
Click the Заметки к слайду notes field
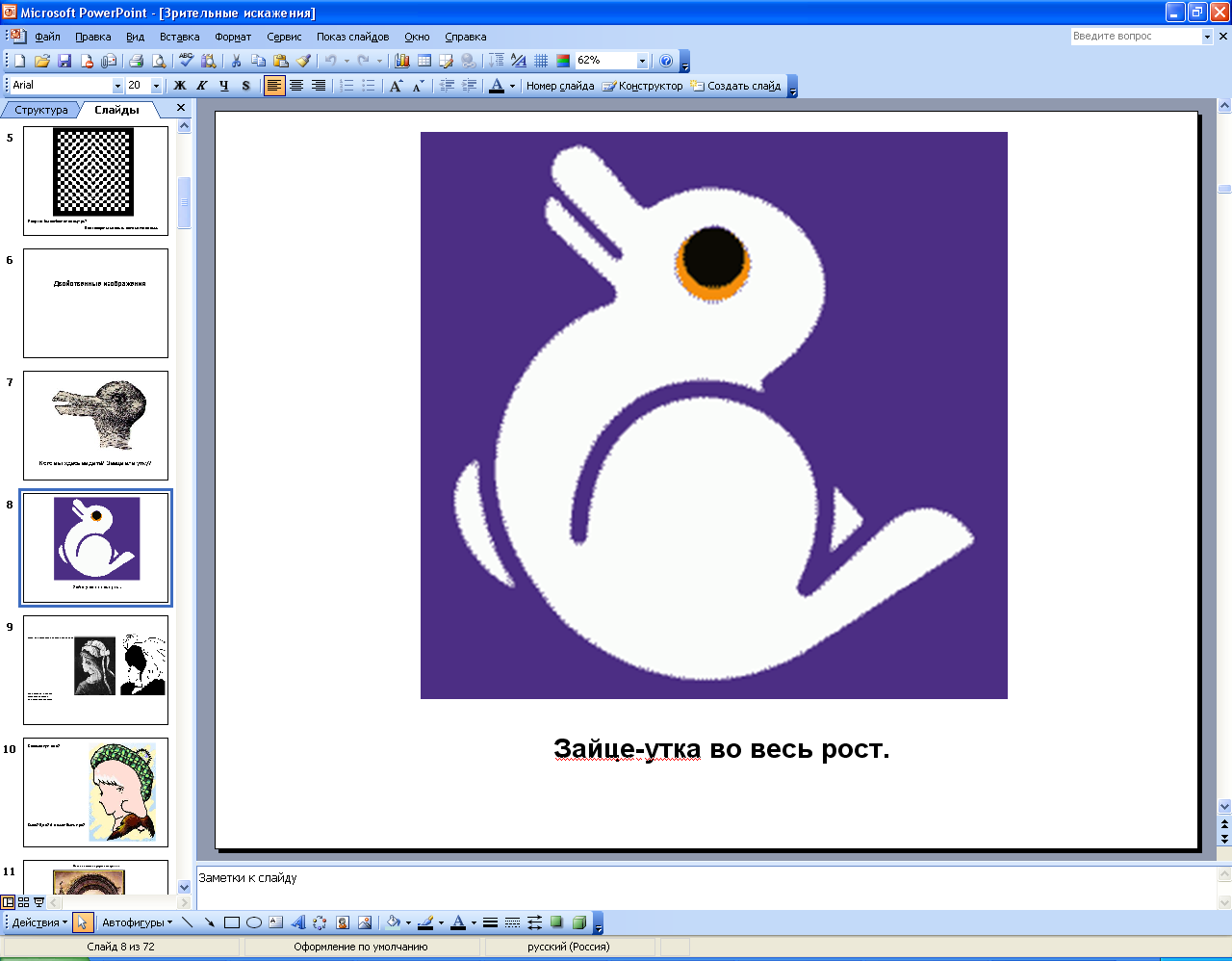click(x=706, y=888)
